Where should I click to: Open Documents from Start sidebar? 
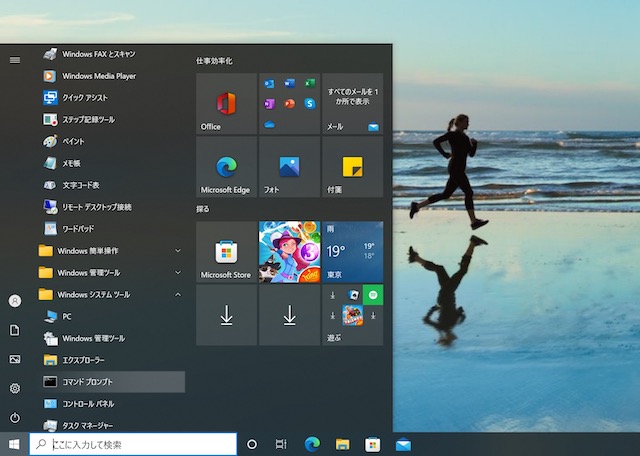(15, 330)
